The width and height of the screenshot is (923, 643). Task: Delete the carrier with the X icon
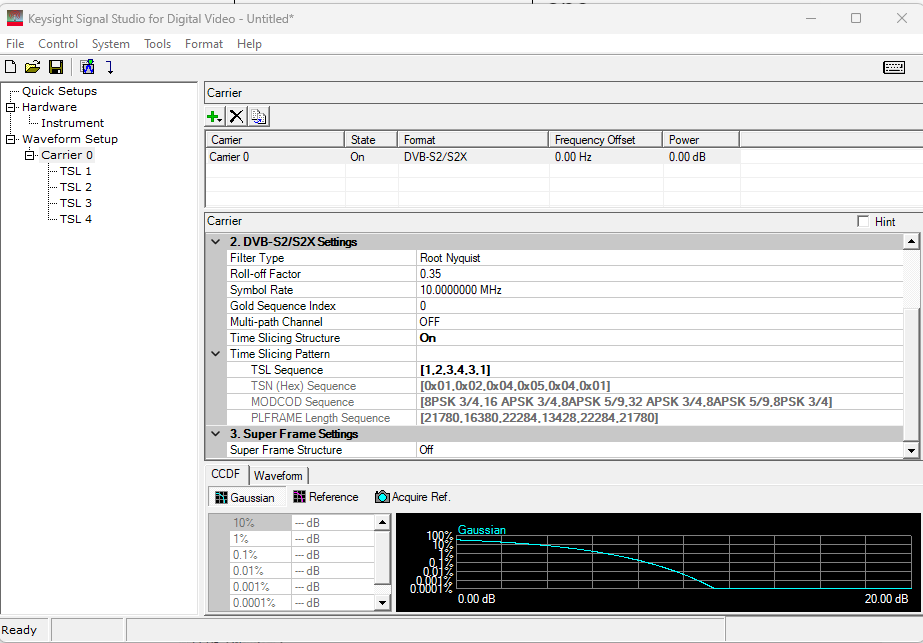click(236, 117)
